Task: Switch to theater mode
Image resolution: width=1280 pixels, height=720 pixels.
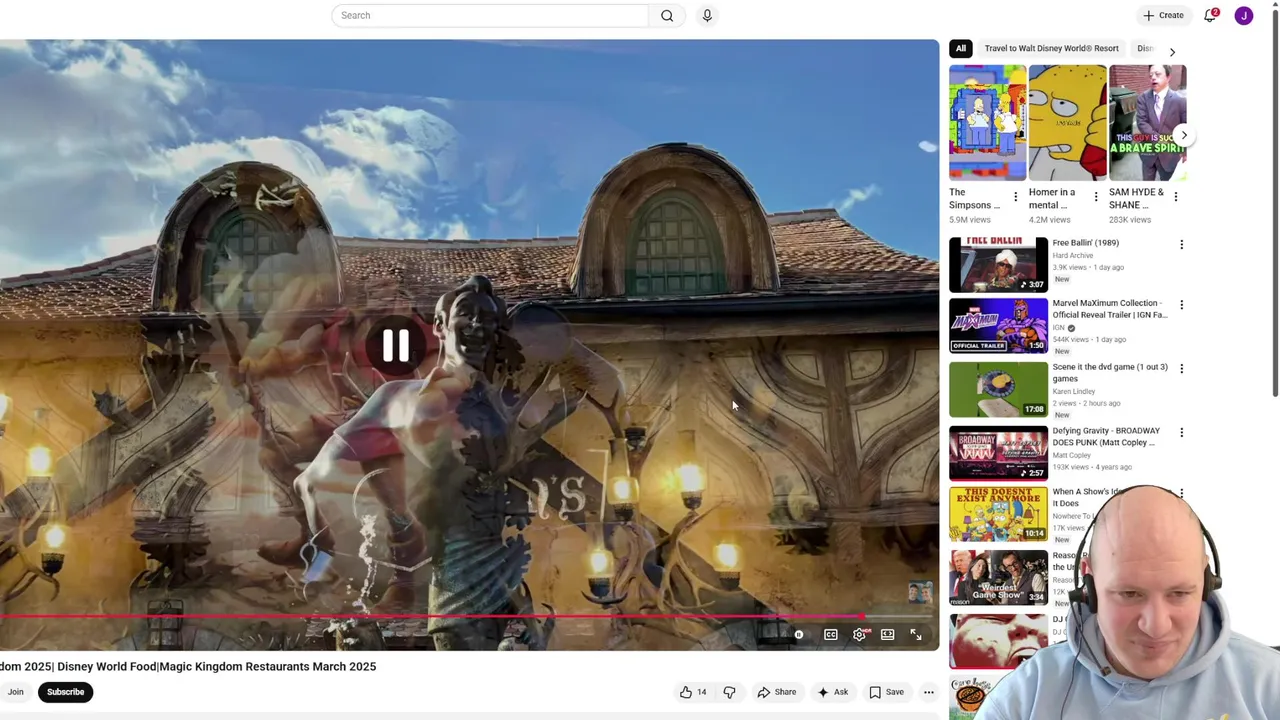Action: point(887,635)
